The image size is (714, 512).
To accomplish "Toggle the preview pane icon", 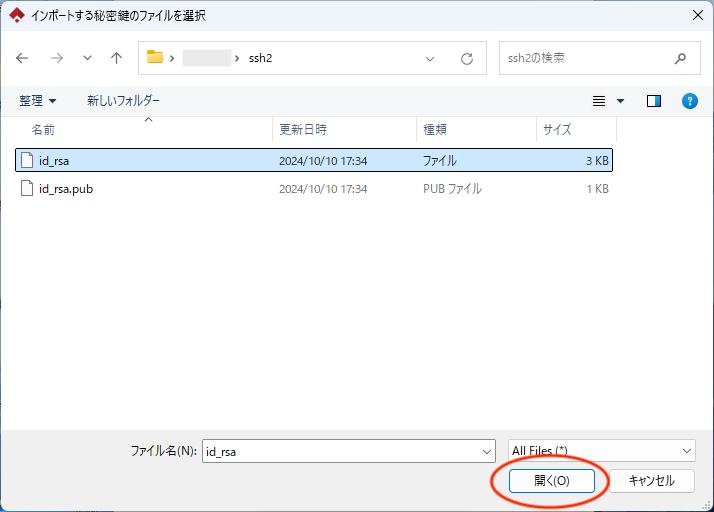I will pos(654,101).
